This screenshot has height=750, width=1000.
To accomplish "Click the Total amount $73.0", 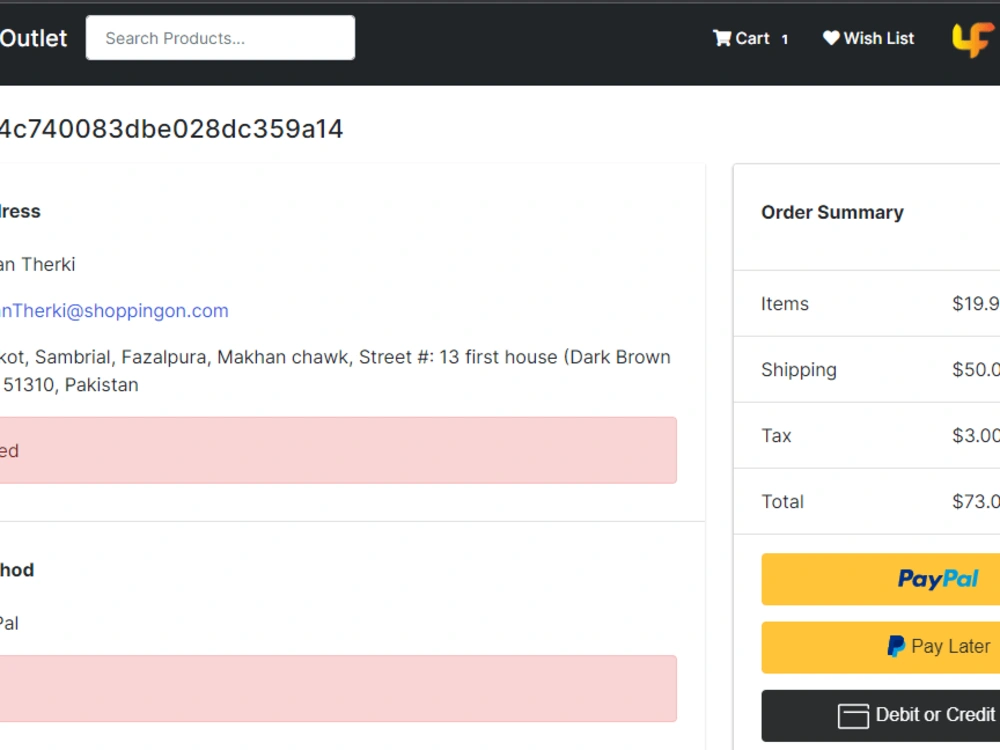I will pos(976,502).
